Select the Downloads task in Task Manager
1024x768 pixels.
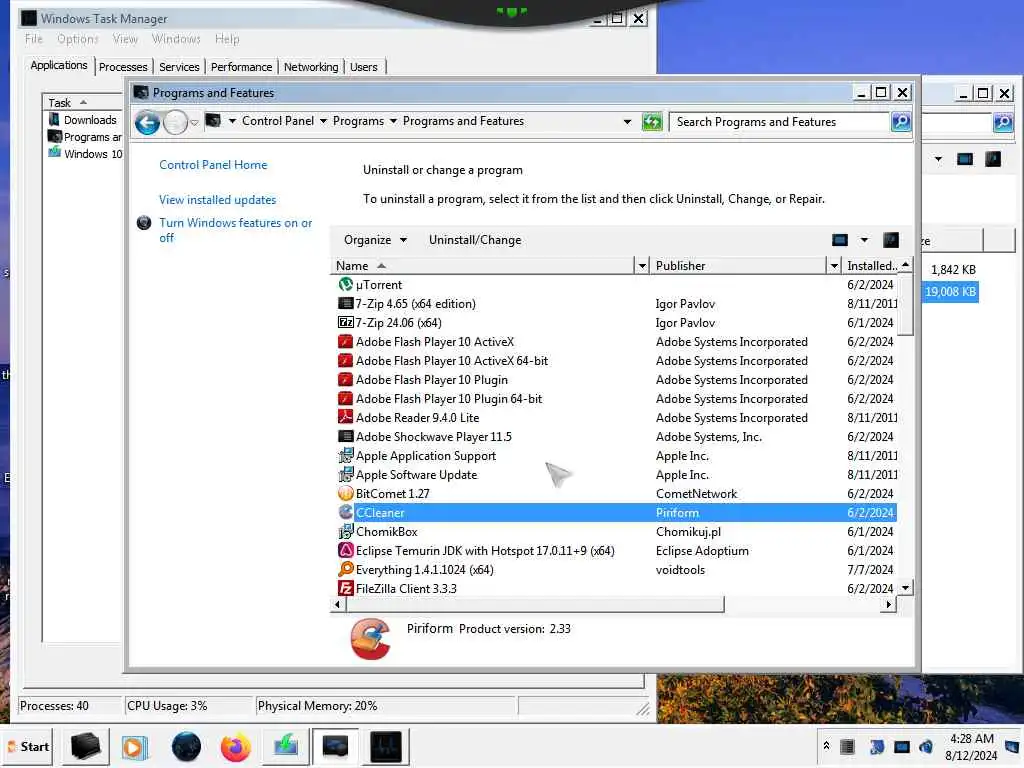pyautogui.click(x=83, y=120)
